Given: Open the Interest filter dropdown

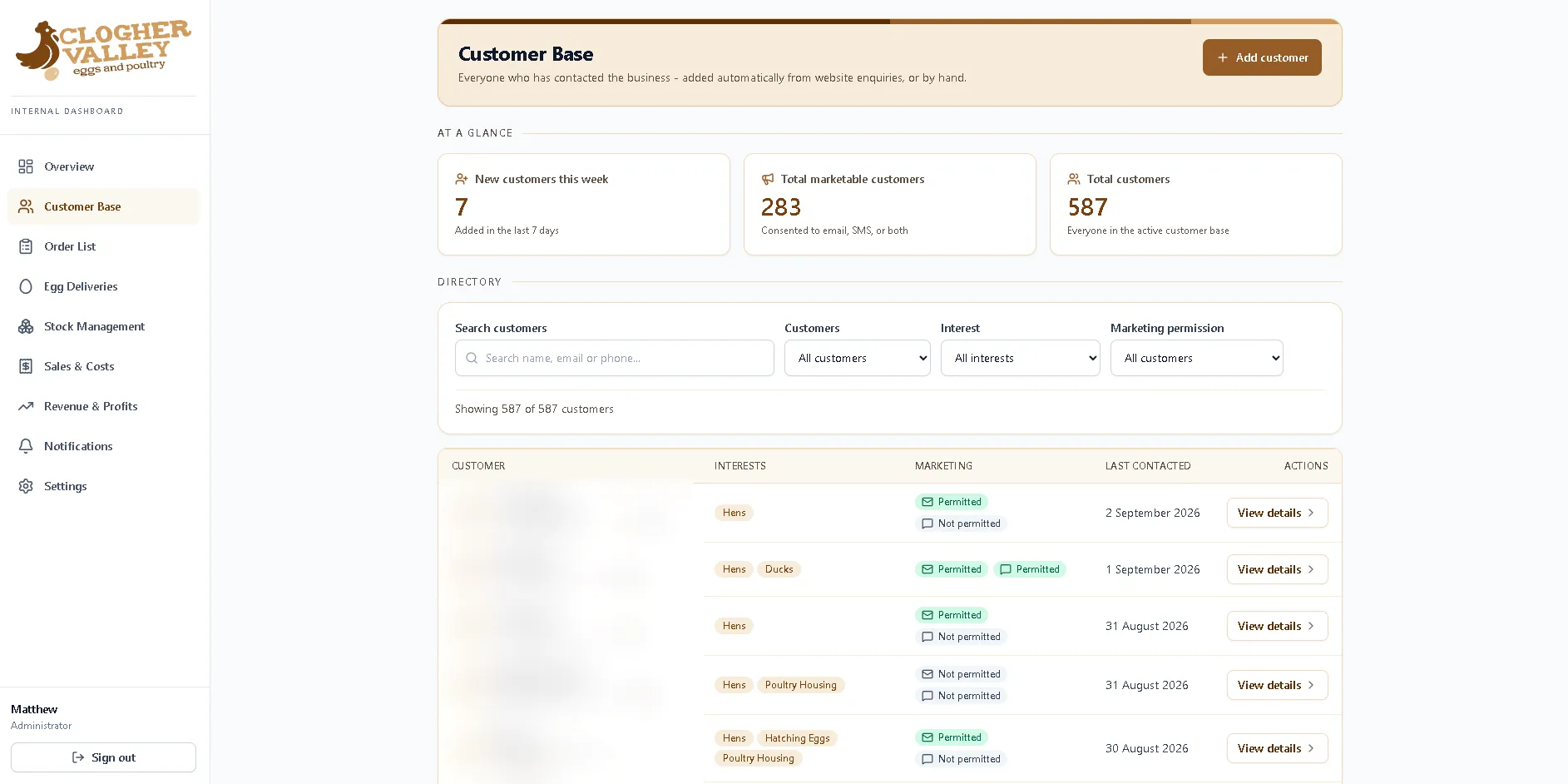Looking at the screenshot, I should (x=1021, y=358).
